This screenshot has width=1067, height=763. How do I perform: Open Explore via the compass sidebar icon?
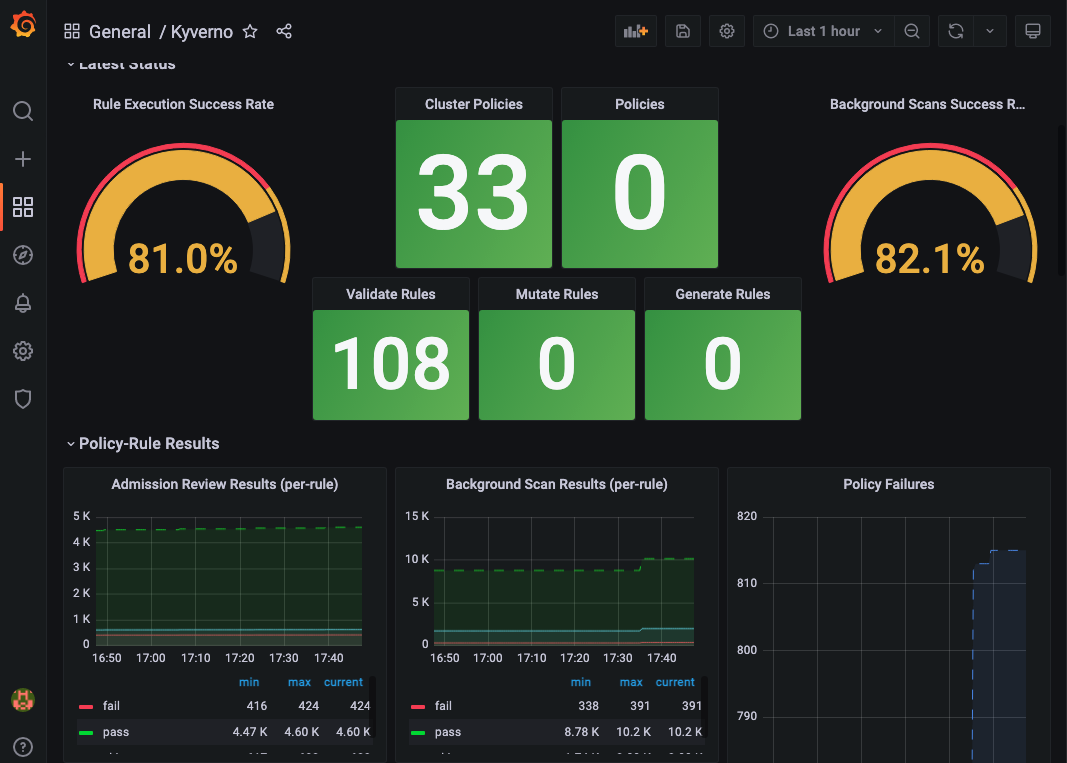23,255
